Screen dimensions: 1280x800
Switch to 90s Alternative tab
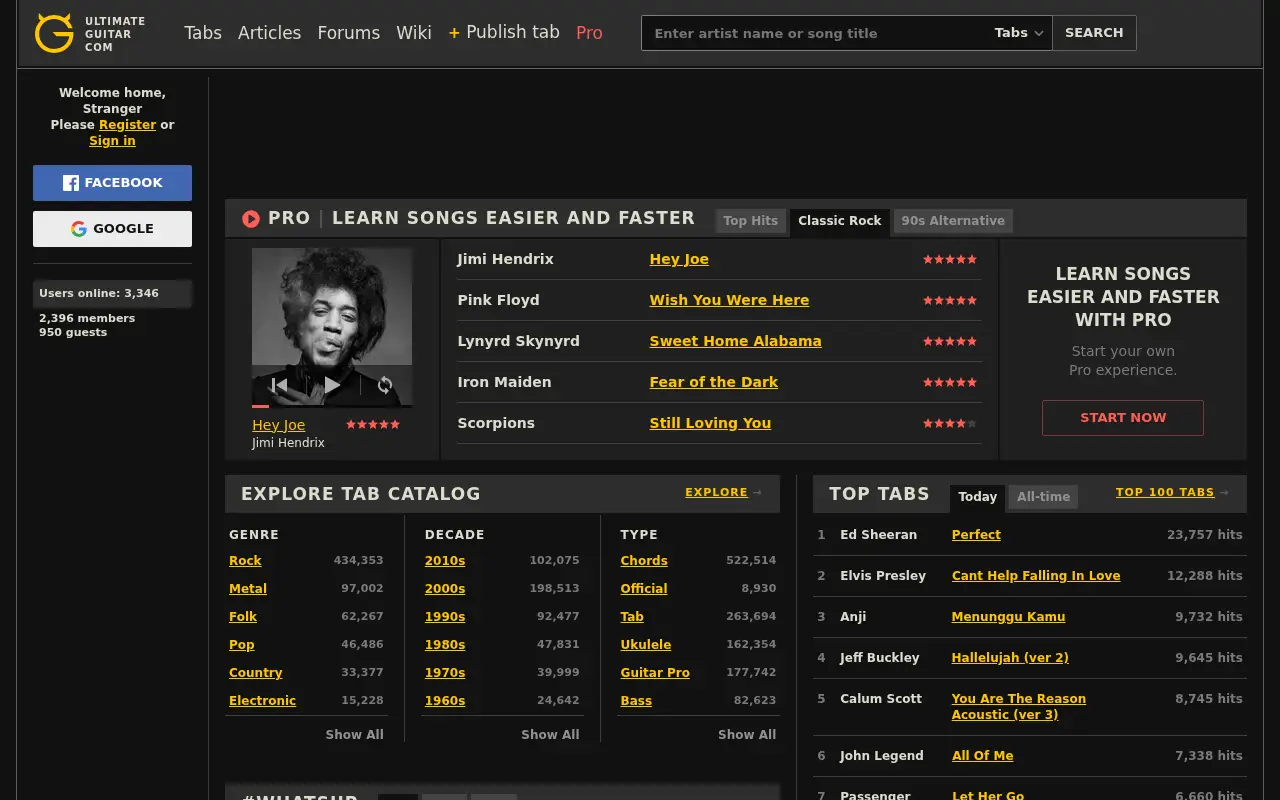[953, 221]
